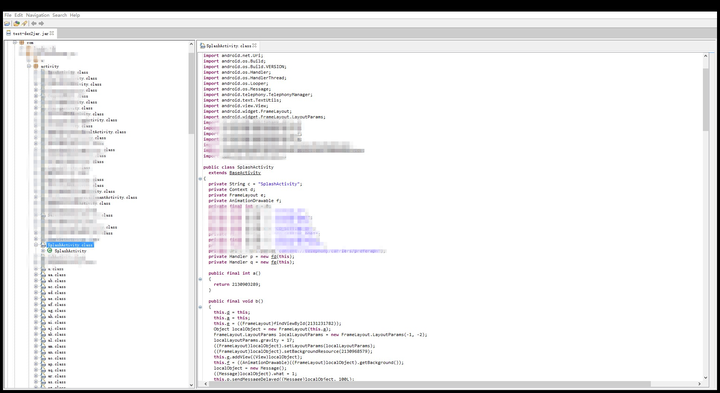Image resolution: width=720 pixels, height=393 pixels.
Task: Select al.class in the tree
Action: [x=56, y=340]
